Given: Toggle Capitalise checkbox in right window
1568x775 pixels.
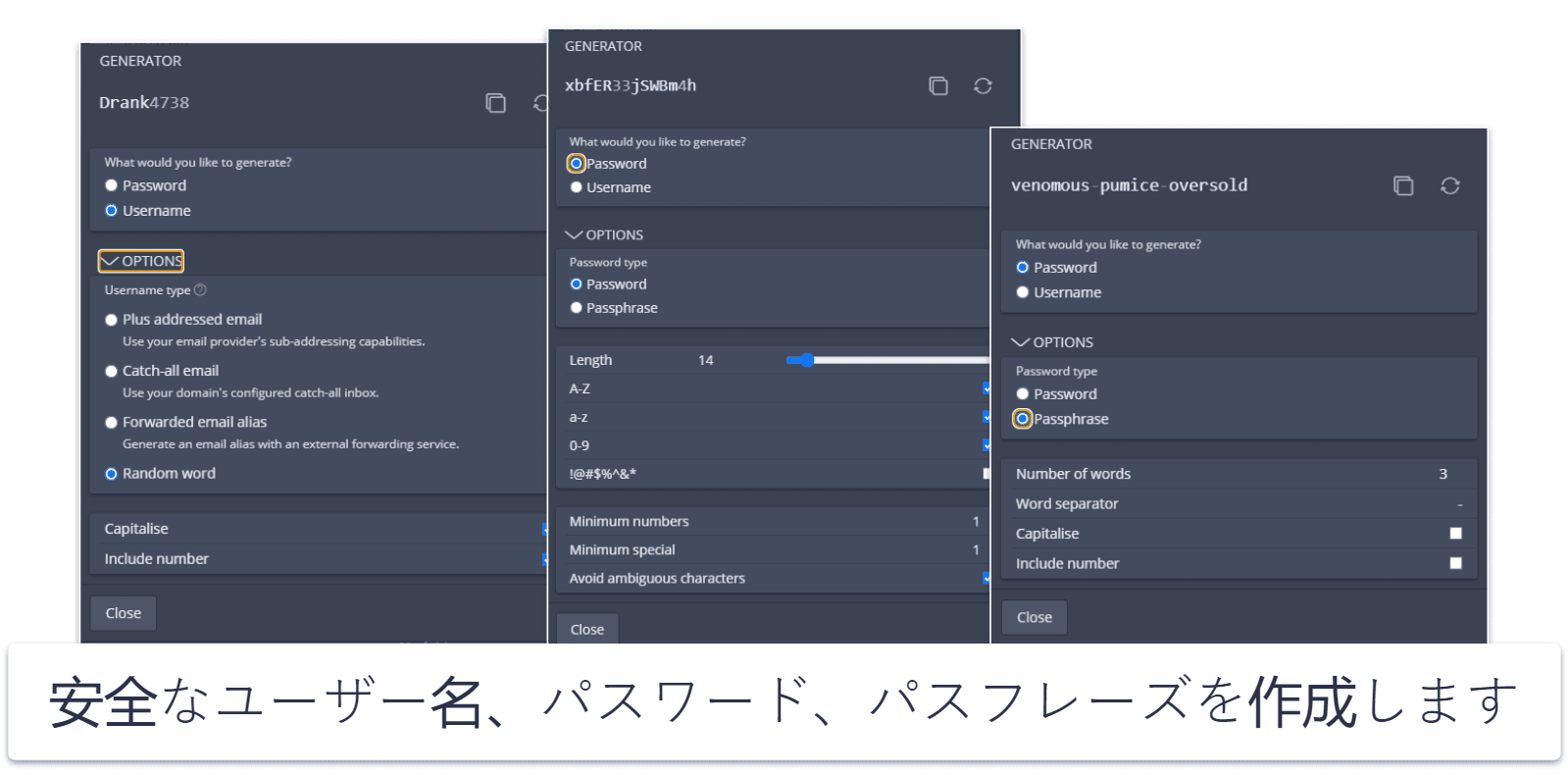Looking at the screenshot, I should [x=1455, y=534].
